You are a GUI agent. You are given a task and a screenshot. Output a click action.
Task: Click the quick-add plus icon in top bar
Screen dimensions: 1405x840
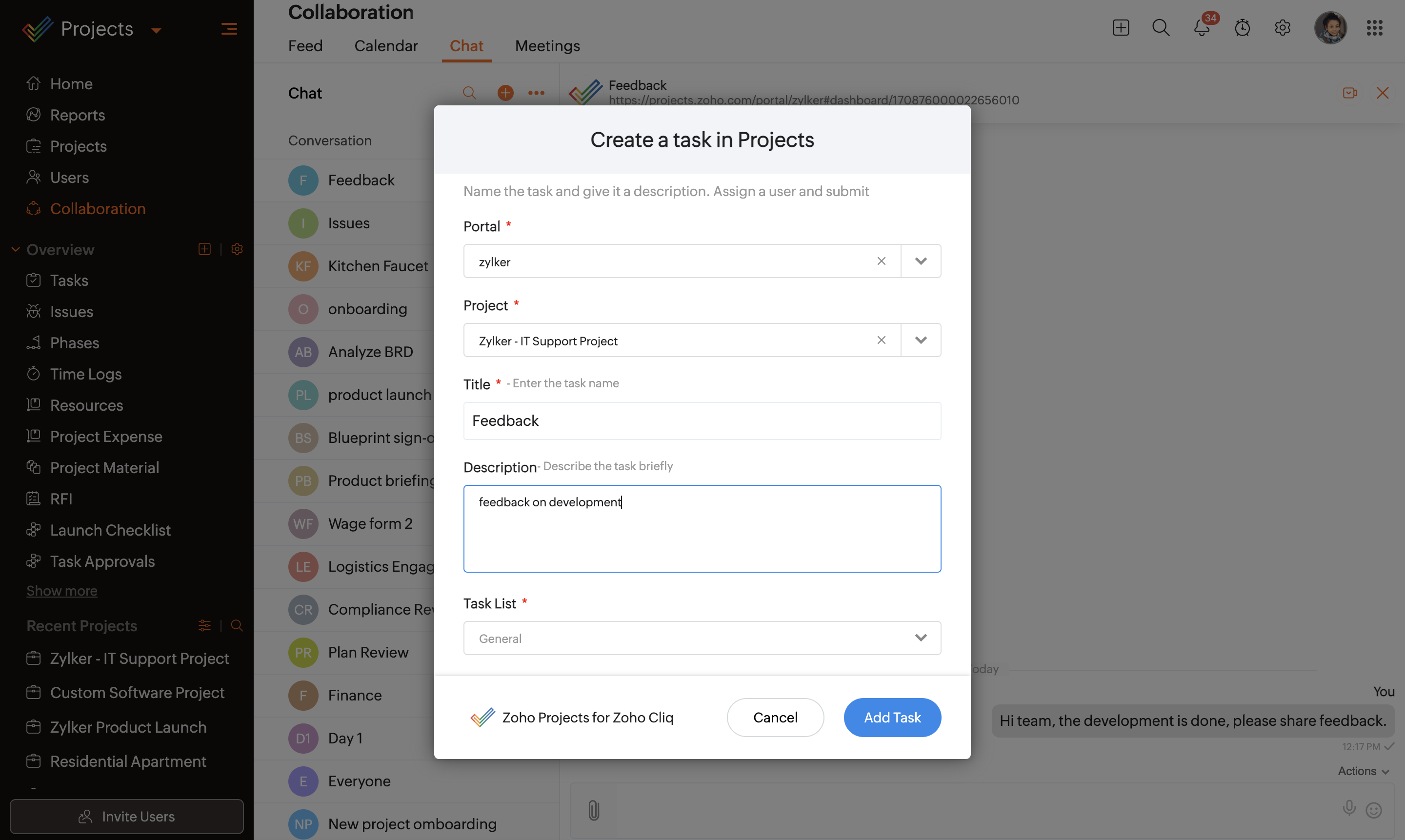pos(1120,28)
